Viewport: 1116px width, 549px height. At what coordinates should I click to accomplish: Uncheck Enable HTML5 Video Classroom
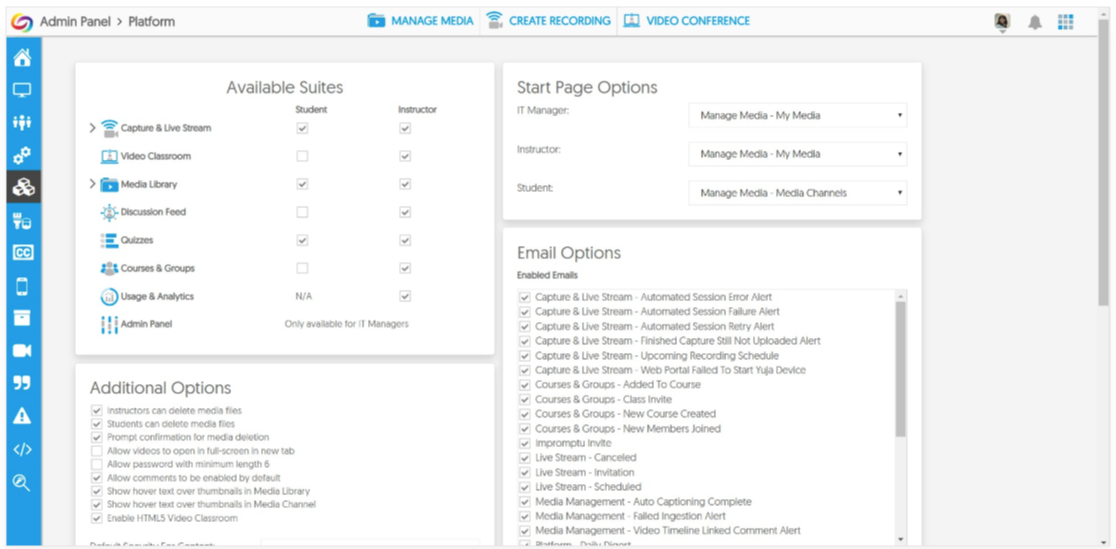tap(96, 518)
